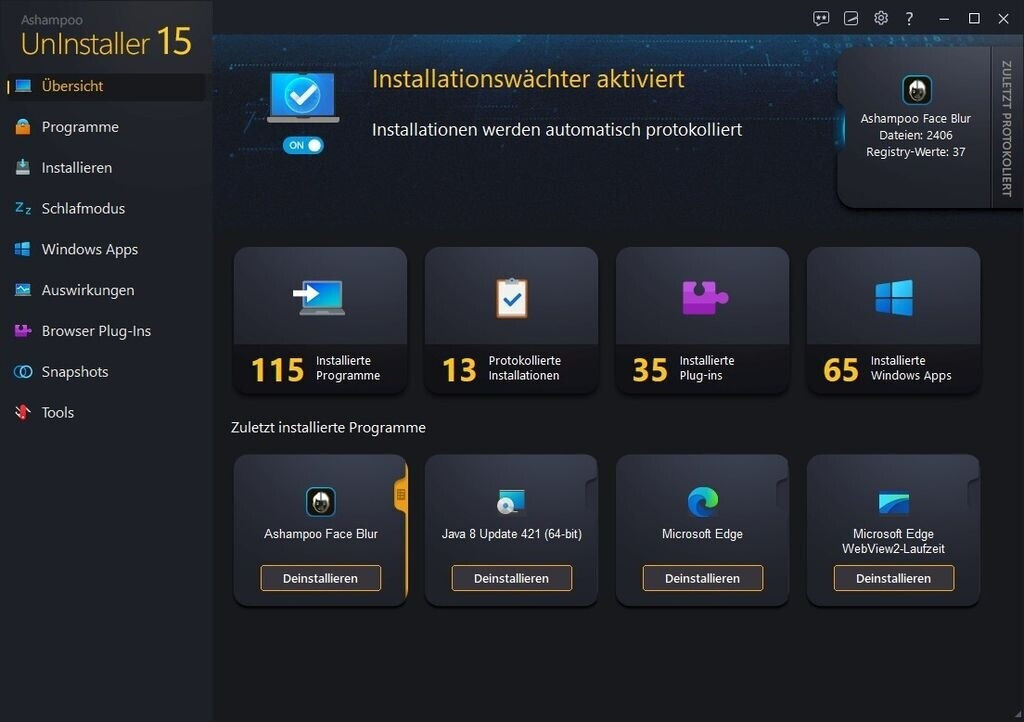Open Protokollierte Installationen clipboard tile
The height and width of the screenshot is (722, 1024).
click(x=511, y=320)
